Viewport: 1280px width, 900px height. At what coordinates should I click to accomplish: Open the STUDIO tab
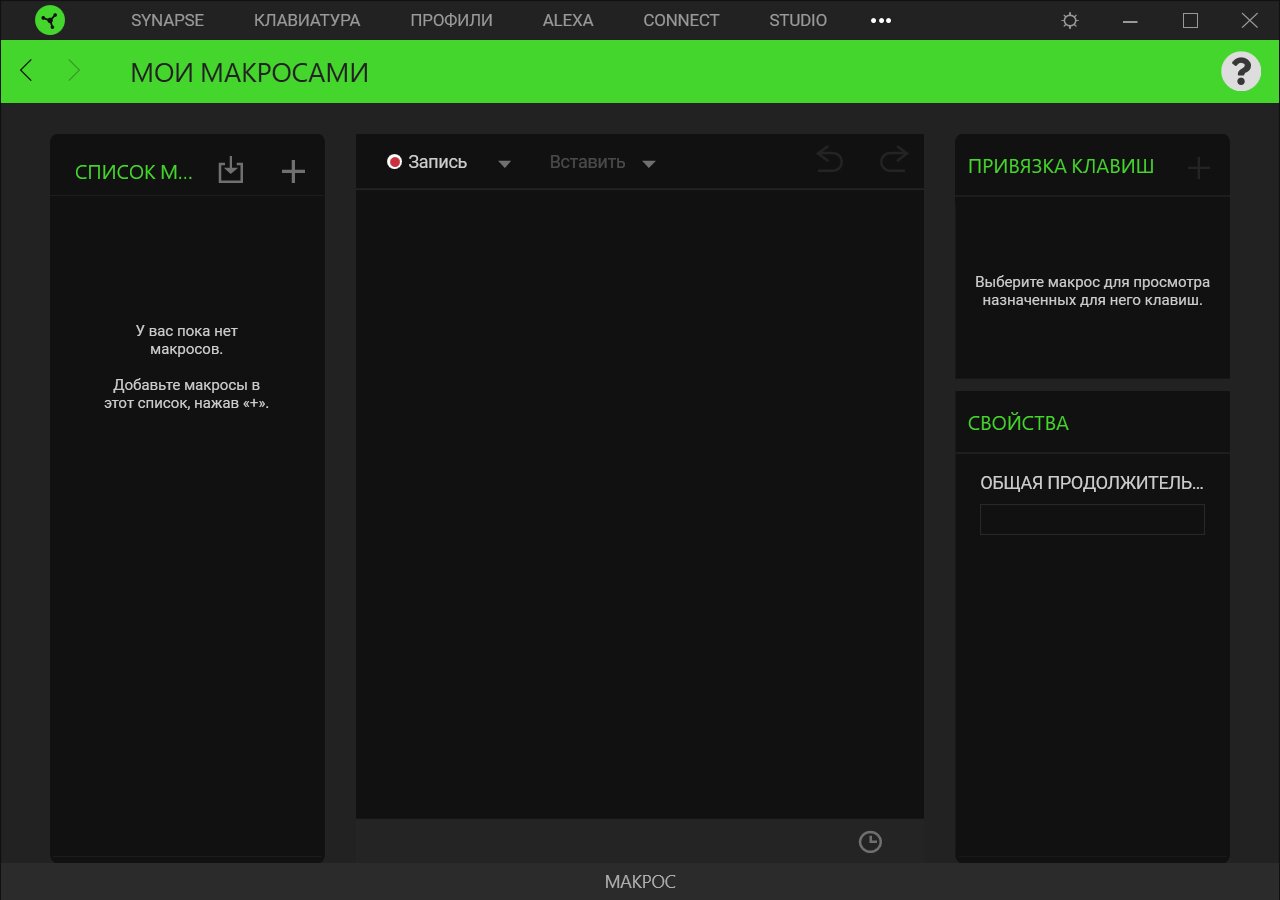click(x=798, y=20)
